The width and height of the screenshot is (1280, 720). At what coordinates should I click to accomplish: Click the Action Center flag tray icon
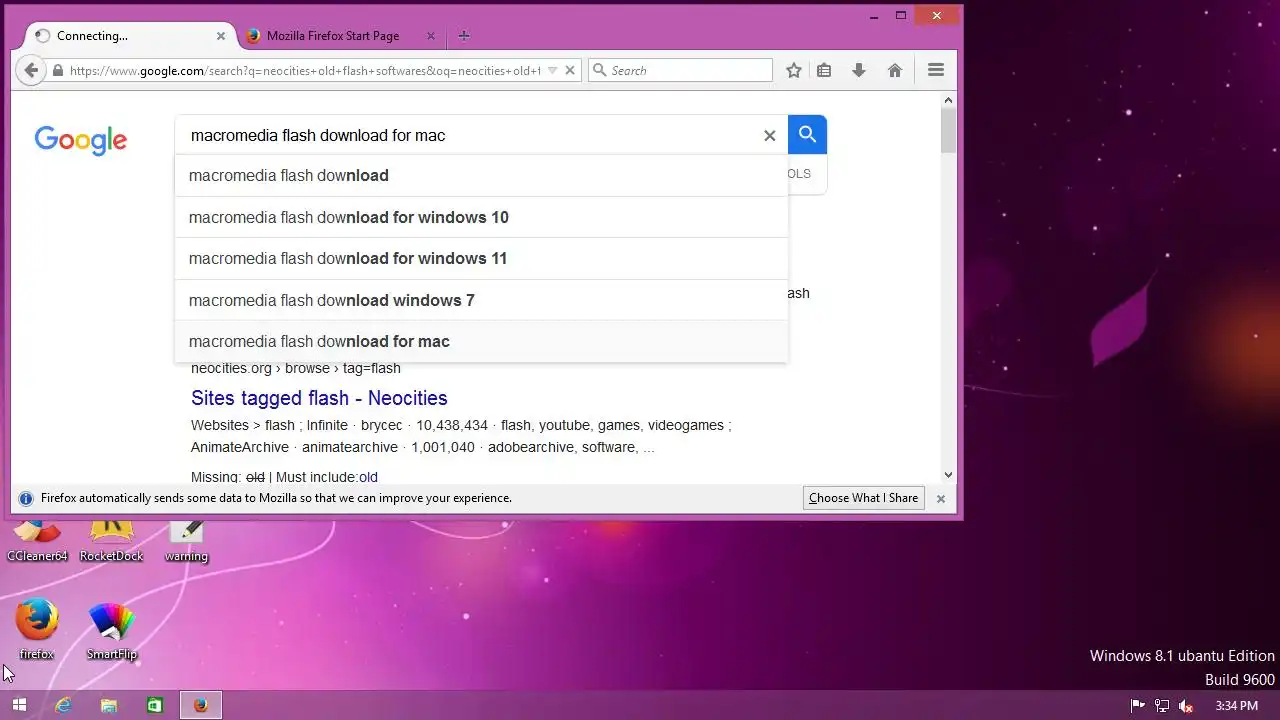click(x=1137, y=706)
